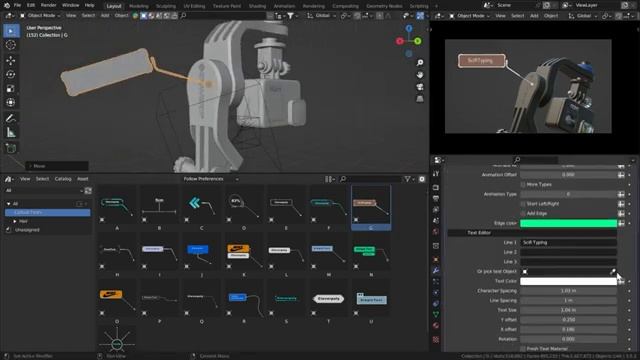
Task: Switch perspective/orthographic grid icon
Action: click(x=420, y=99)
